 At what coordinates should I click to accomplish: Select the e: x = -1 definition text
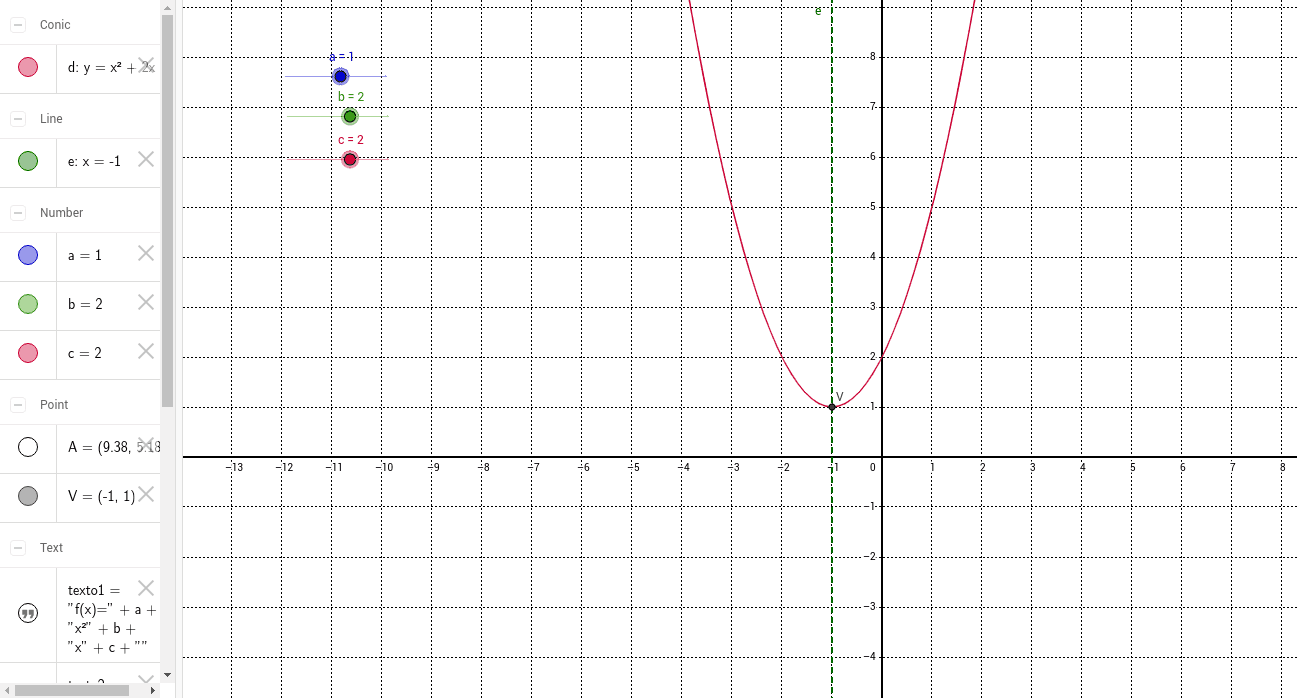coord(94,161)
